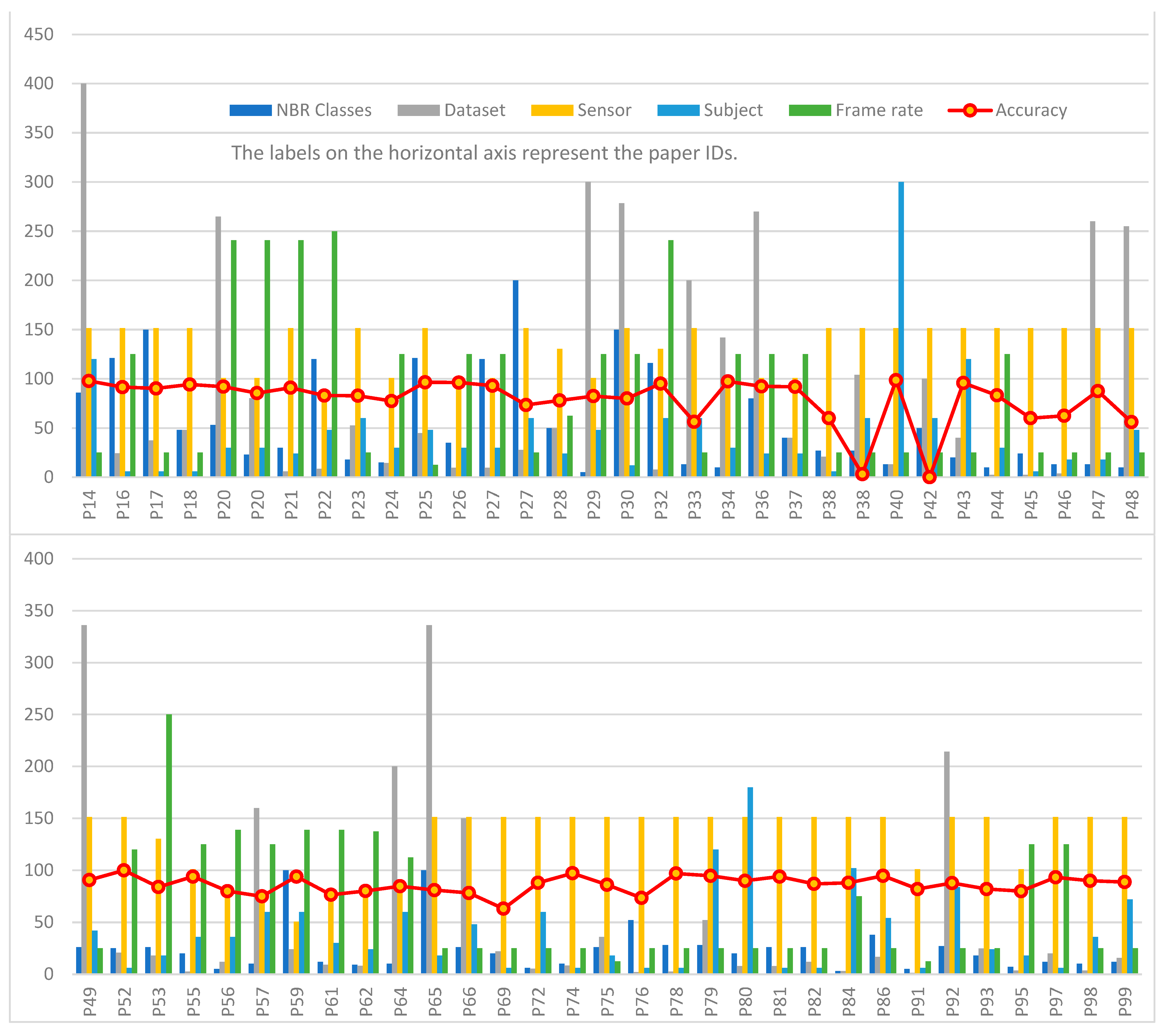The width and height of the screenshot is (1168, 1036).
Task: Click the red Accuracy legend marker
Action: [x=970, y=110]
